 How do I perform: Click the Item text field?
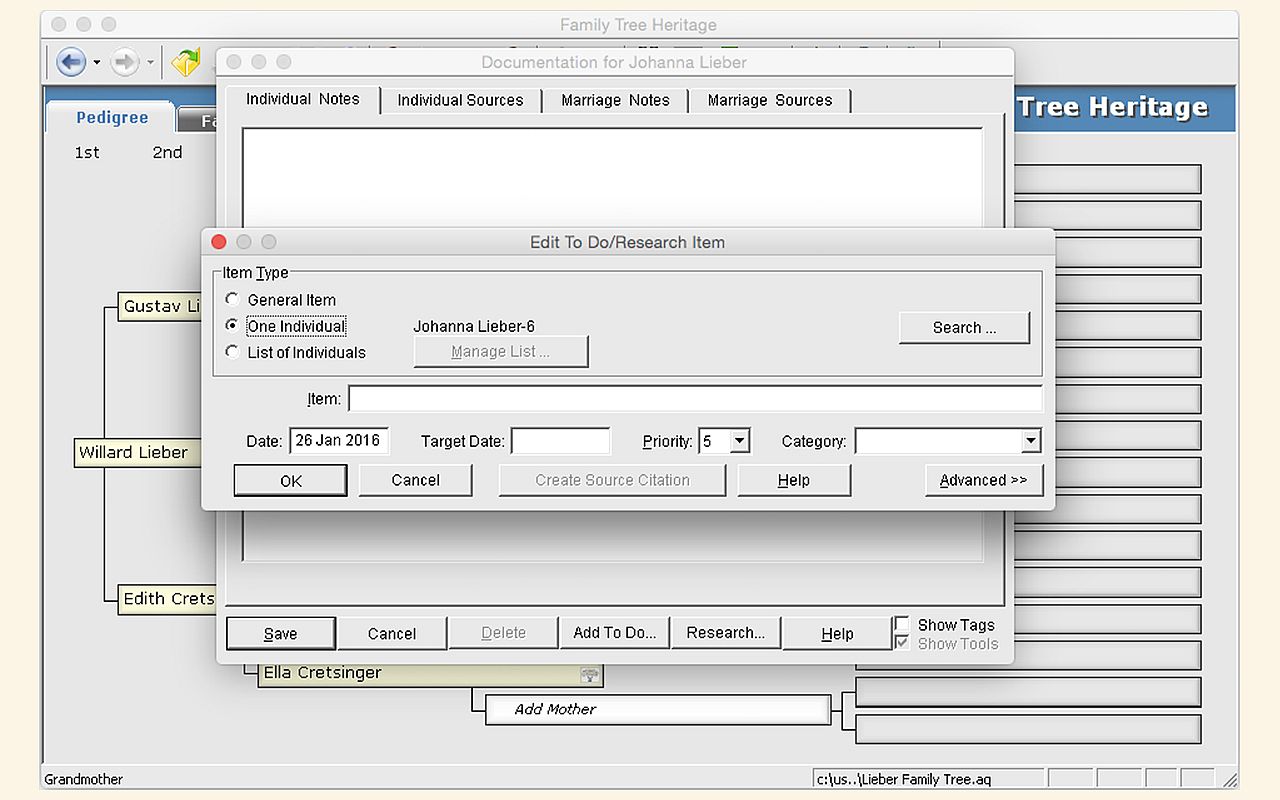click(694, 399)
